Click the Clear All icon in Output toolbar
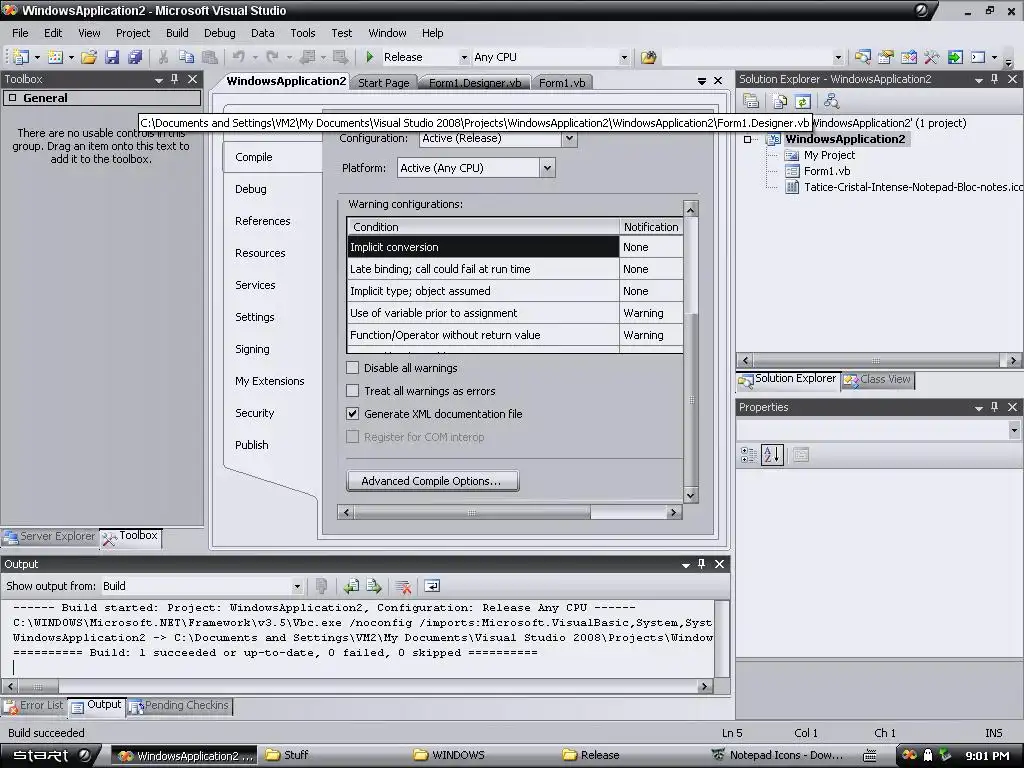1024x768 pixels. pos(403,586)
